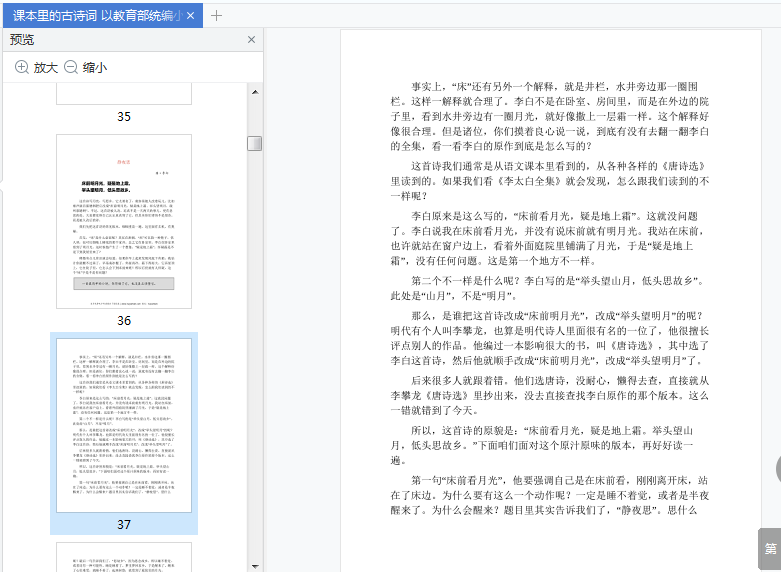Screen dimensions: 781x572
Task: Click the preview panel scrollbar thumb
Action: coord(255,143)
